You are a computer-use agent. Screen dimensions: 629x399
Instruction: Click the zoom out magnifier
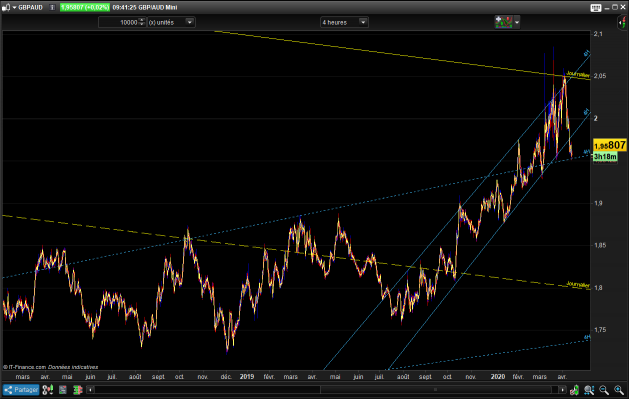click(x=604, y=389)
